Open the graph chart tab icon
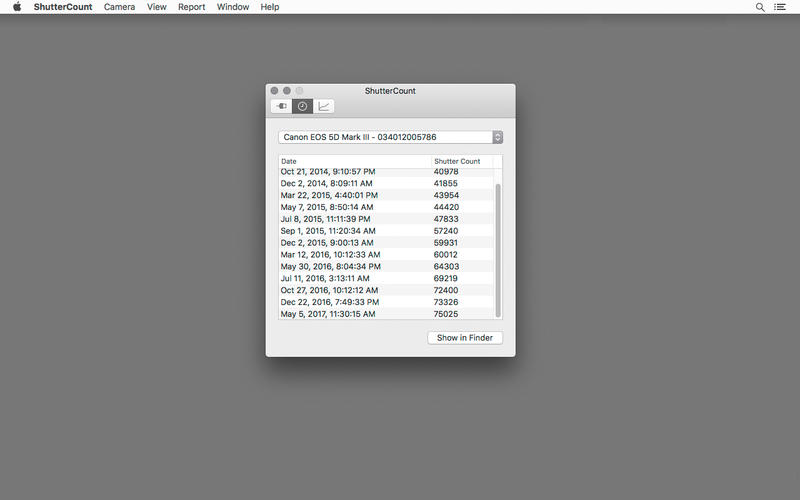Screen dimensions: 800x500 tap(324, 106)
